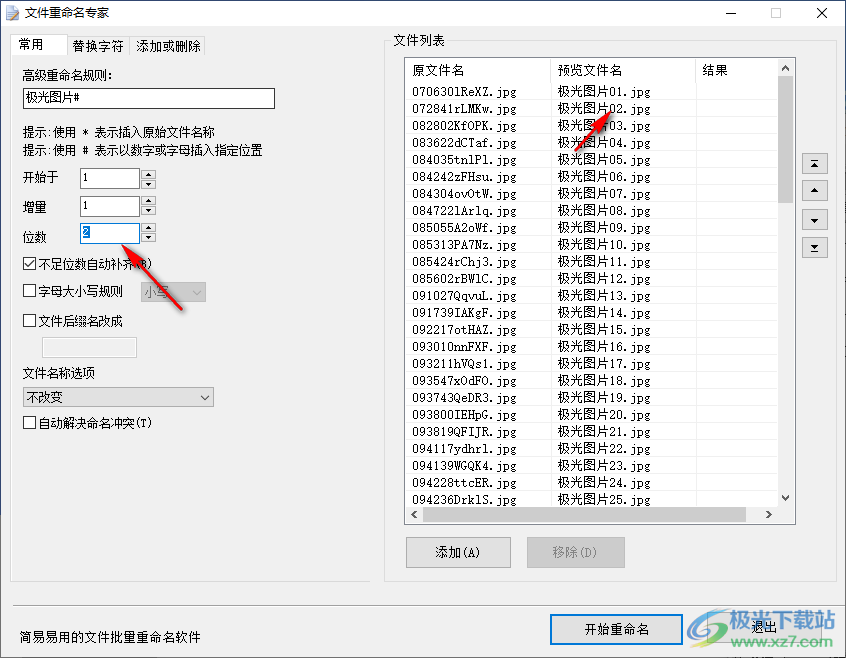Click the 开始重命名 button
This screenshot has height=658, width=846.
[616, 629]
